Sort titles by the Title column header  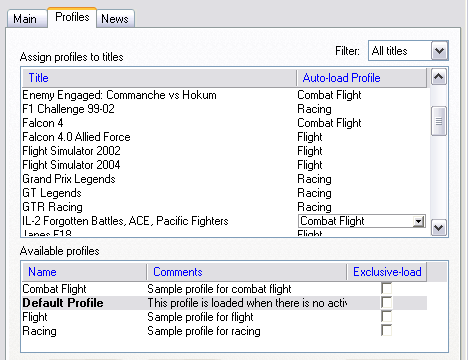[159, 78]
